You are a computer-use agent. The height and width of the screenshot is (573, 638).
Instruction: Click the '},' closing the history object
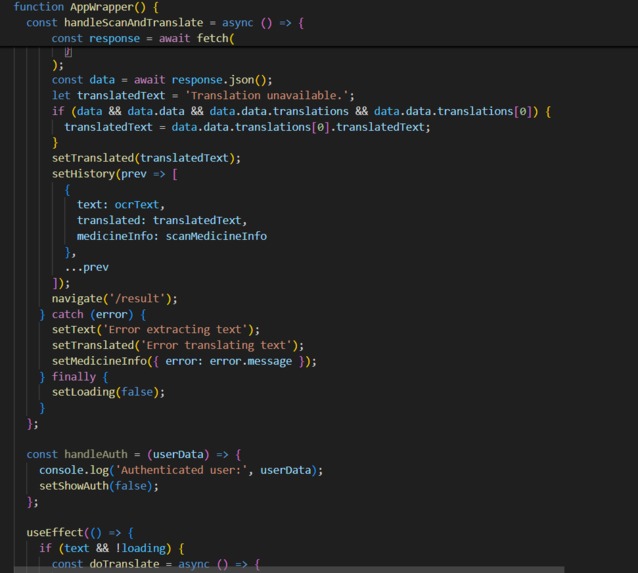(70, 252)
